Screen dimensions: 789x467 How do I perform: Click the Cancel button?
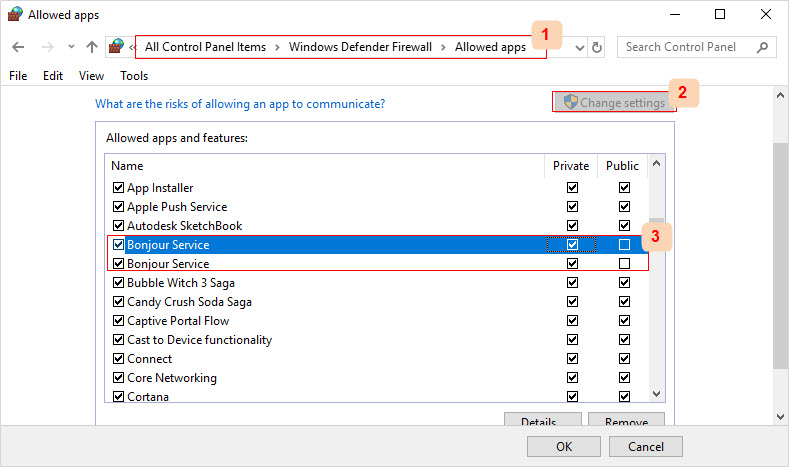click(x=646, y=446)
